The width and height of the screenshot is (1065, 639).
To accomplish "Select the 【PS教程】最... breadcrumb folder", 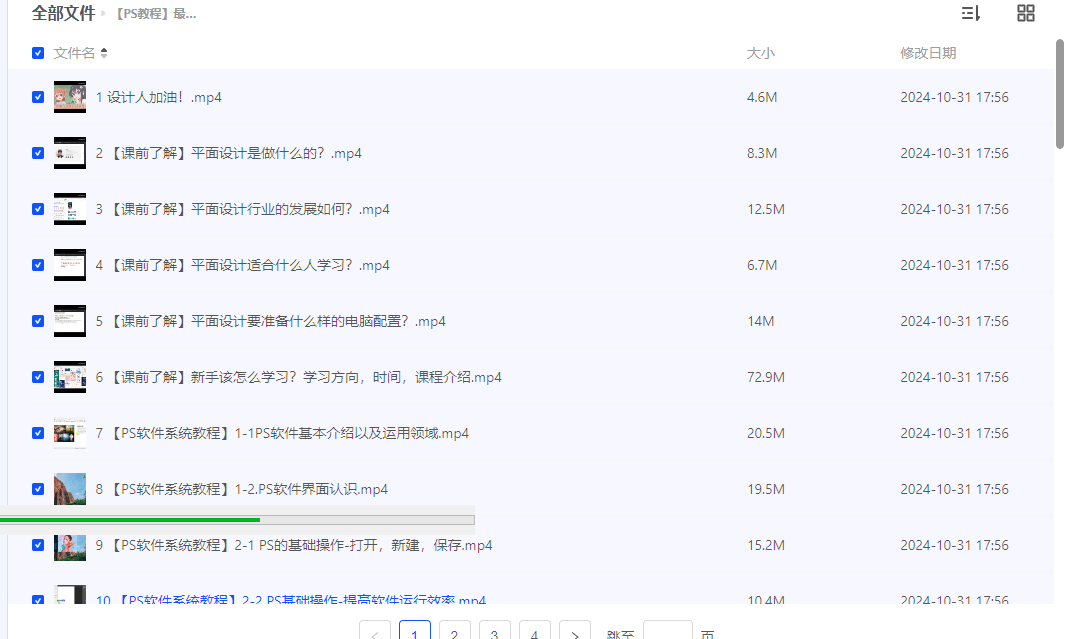I will (x=156, y=14).
